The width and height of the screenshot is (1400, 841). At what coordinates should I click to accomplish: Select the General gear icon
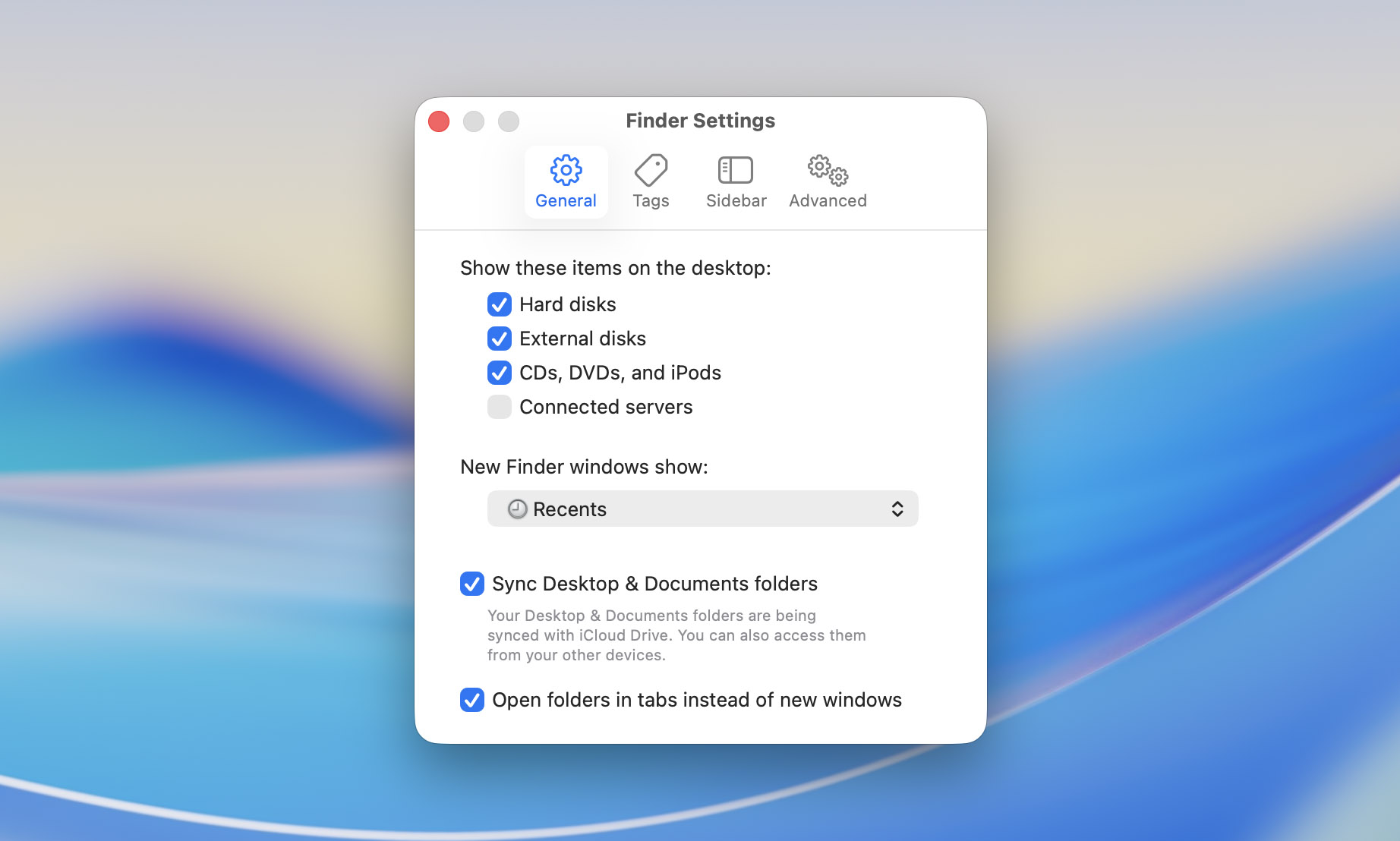tap(566, 170)
